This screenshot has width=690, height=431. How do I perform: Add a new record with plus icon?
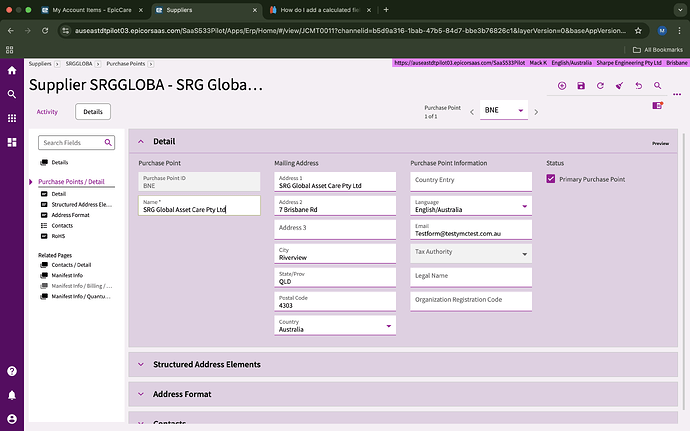(x=562, y=86)
